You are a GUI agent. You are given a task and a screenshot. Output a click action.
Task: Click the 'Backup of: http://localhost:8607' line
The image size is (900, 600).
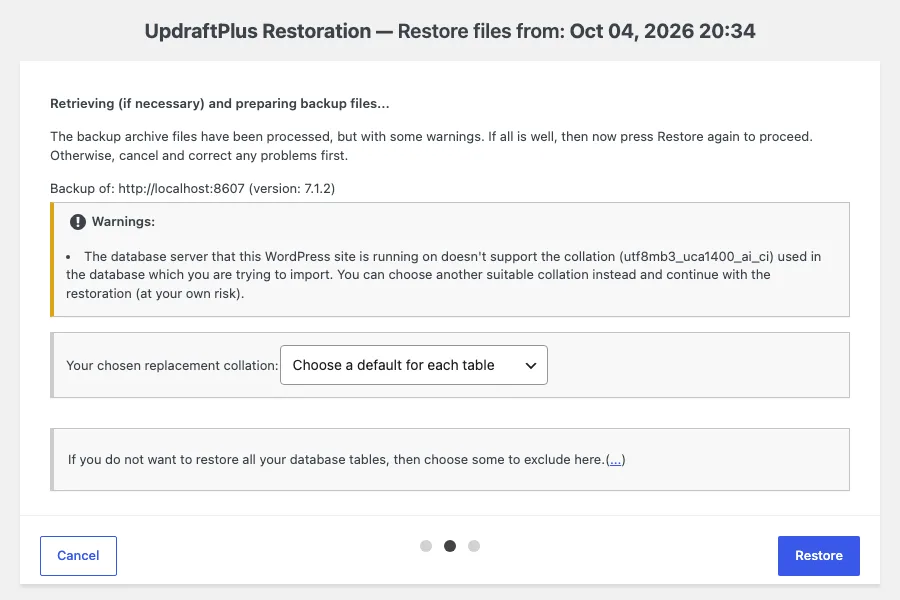(192, 188)
